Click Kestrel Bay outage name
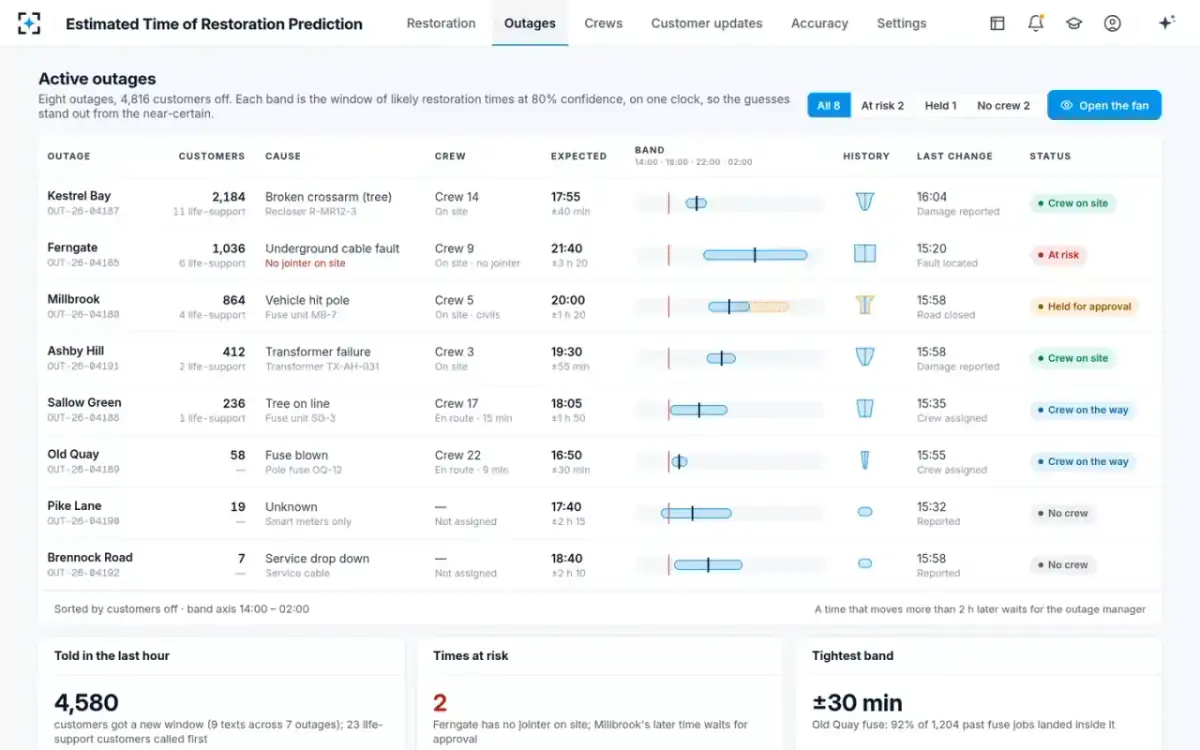1200x750 pixels. (79, 196)
